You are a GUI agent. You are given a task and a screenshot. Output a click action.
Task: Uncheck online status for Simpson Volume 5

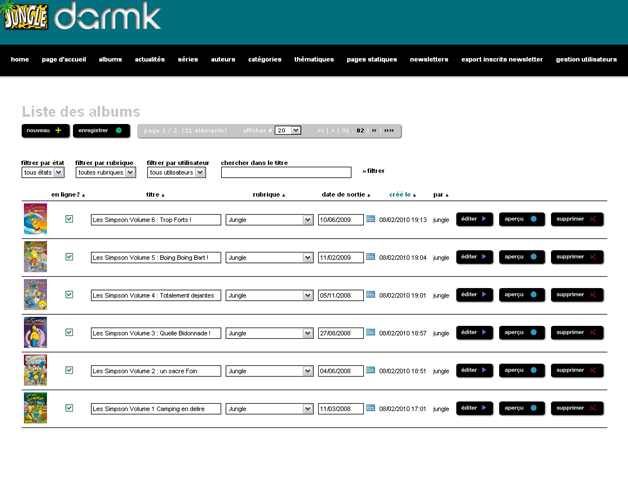pyautogui.click(x=69, y=256)
